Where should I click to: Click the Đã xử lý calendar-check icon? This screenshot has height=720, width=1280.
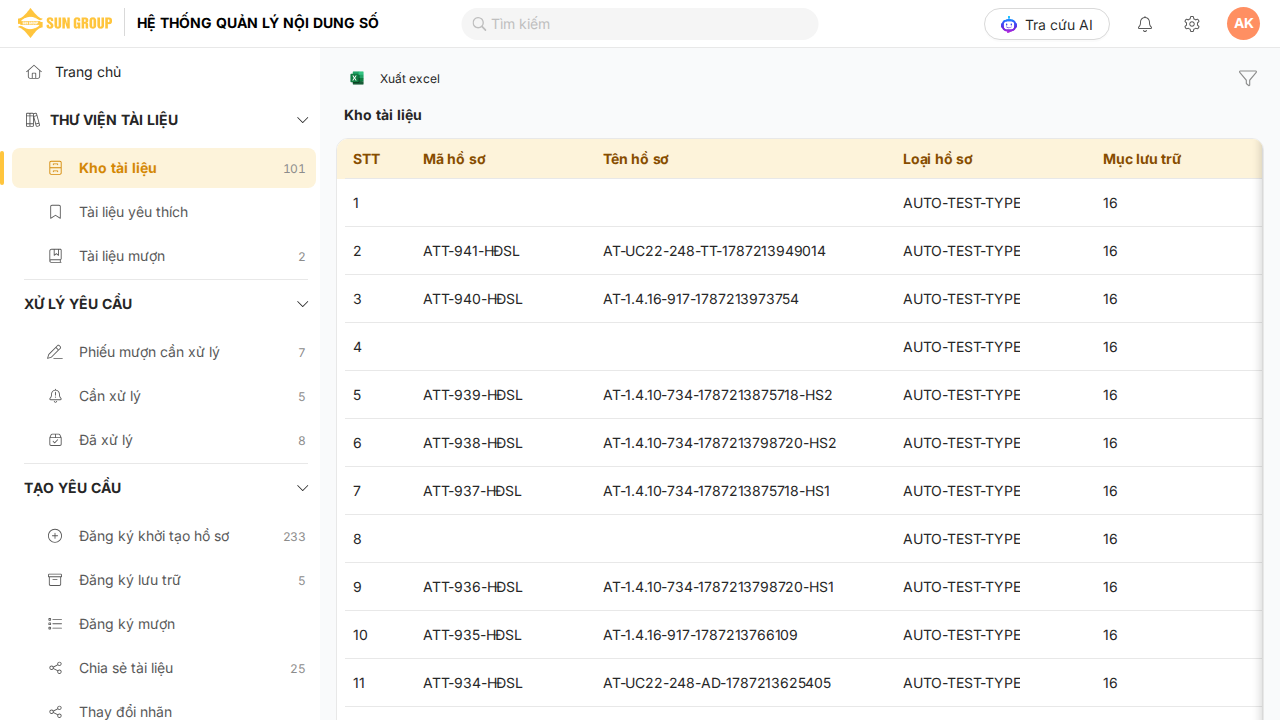[56, 440]
